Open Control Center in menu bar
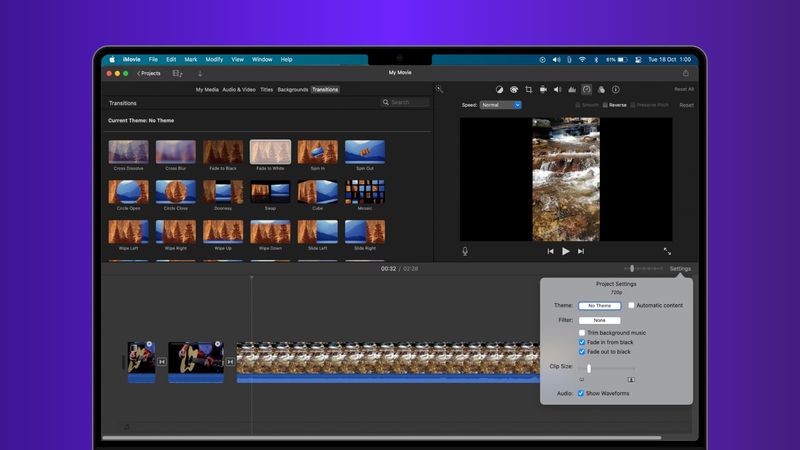Image resolution: width=800 pixels, height=450 pixels. pos(638,60)
